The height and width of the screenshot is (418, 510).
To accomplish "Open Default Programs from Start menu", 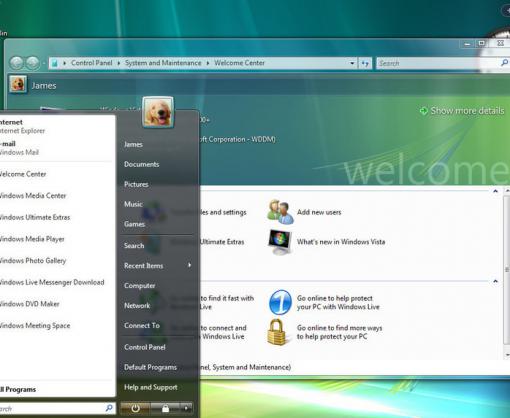I will click(x=150, y=367).
